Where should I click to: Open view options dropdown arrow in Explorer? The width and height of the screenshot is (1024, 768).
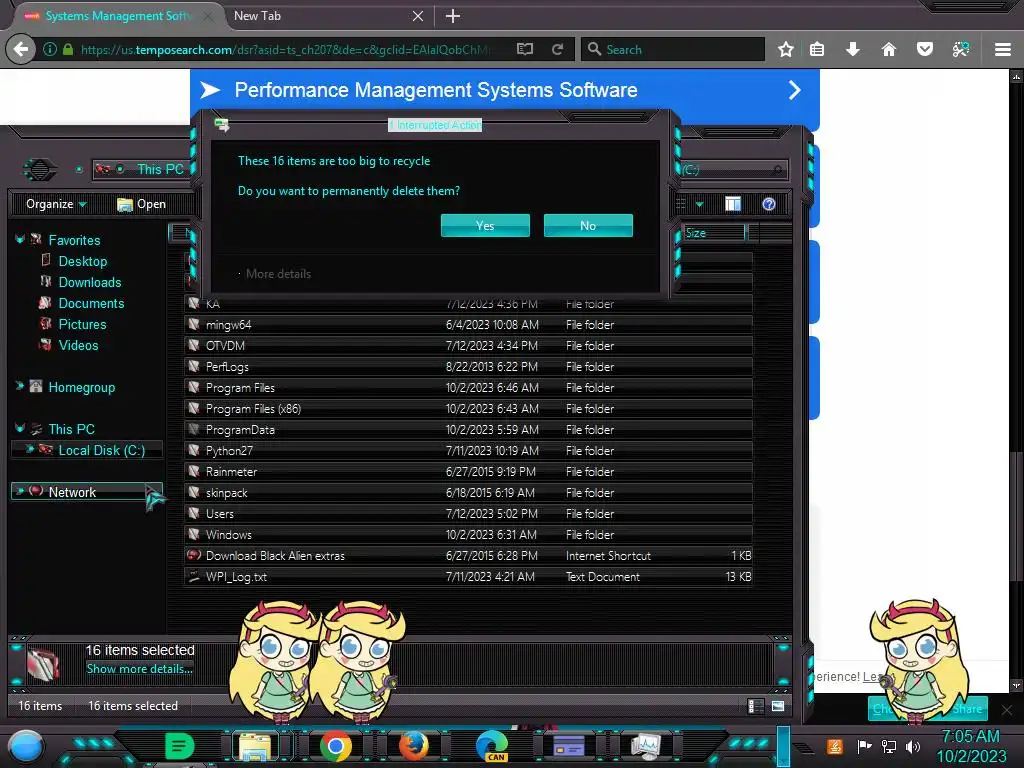tap(699, 204)
